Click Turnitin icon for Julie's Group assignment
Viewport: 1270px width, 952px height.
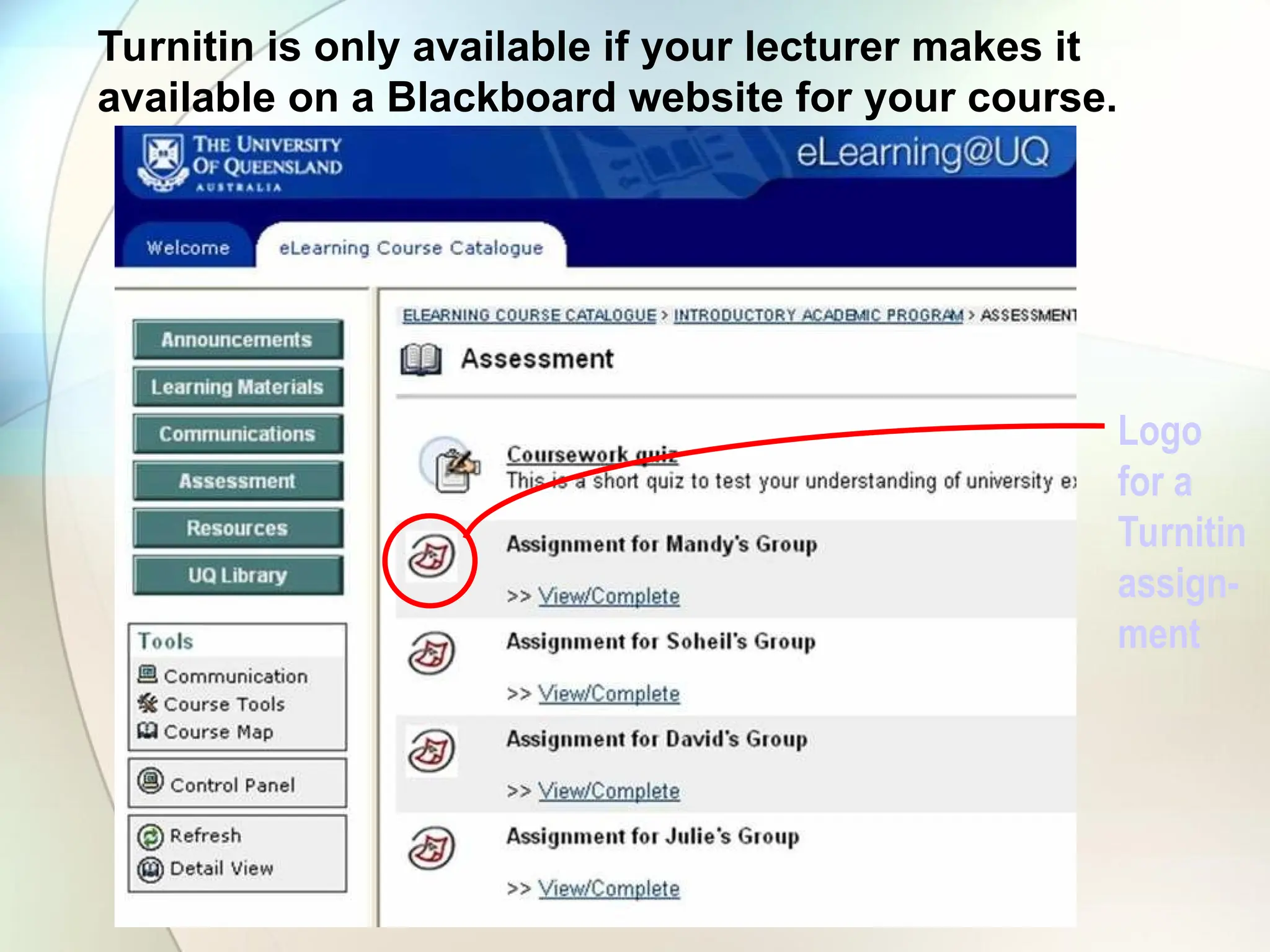pyautogui.click(x=432, y=848)
